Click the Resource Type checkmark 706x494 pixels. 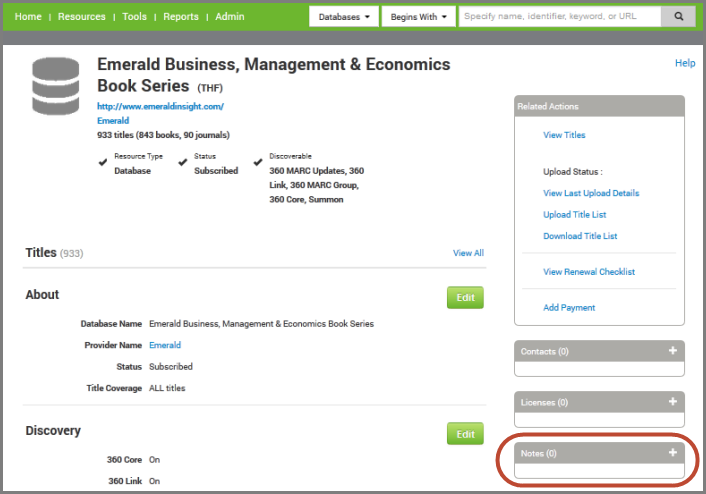(103, 162)
